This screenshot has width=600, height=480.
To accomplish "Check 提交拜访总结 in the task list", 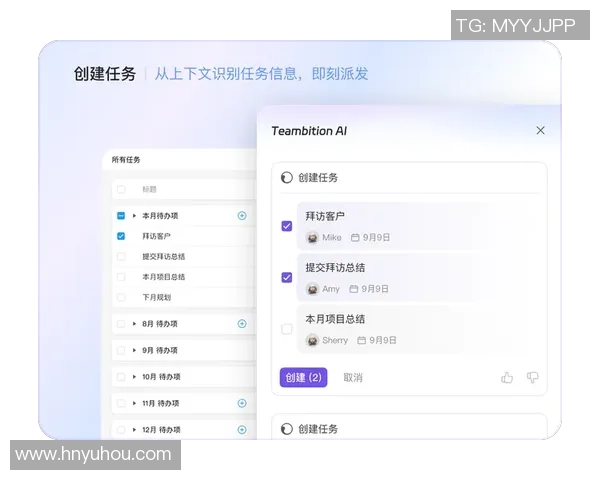I will pyautogui.click(x=121, y=256).
